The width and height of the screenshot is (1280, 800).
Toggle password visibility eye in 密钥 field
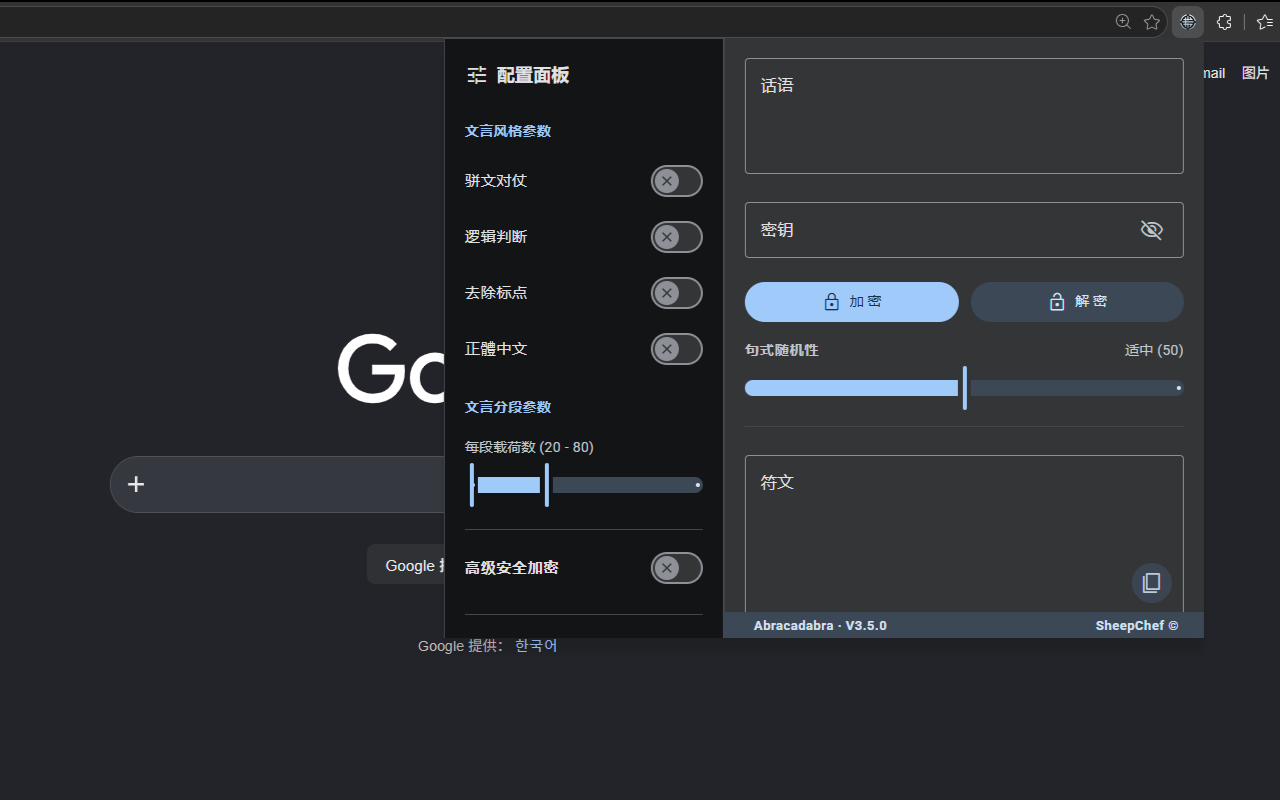(x=1152, y=230)
